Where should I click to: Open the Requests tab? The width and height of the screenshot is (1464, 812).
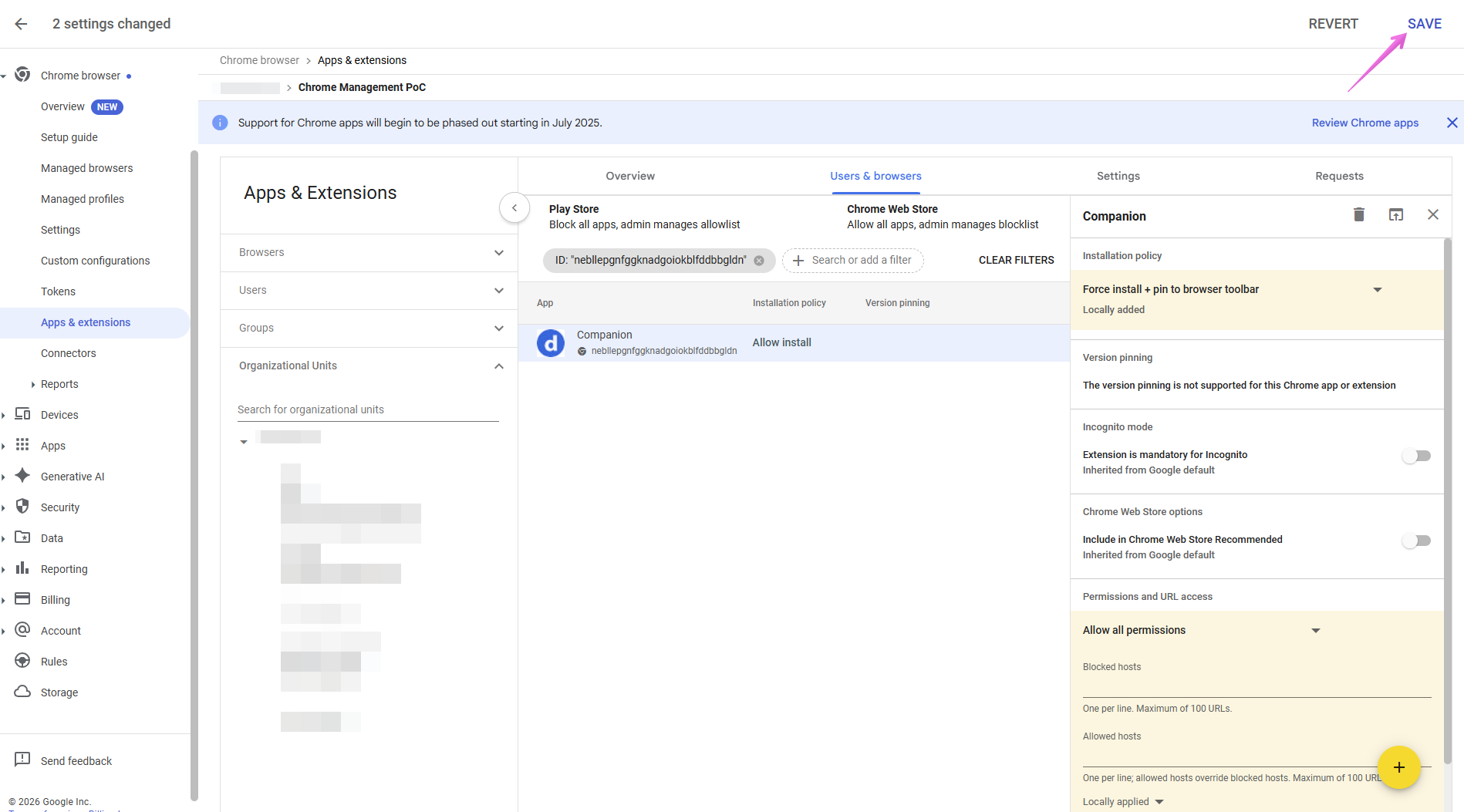[1339, 176]
